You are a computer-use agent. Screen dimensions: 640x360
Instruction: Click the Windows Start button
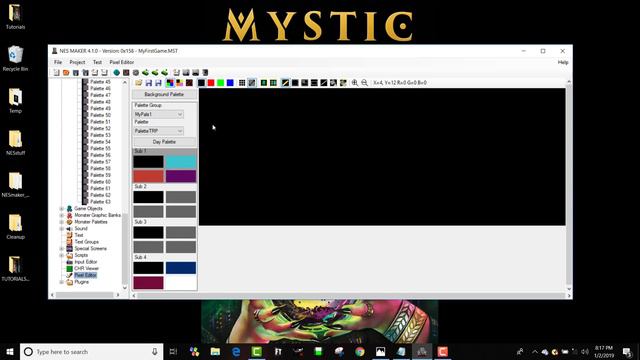tap(10, 351)
